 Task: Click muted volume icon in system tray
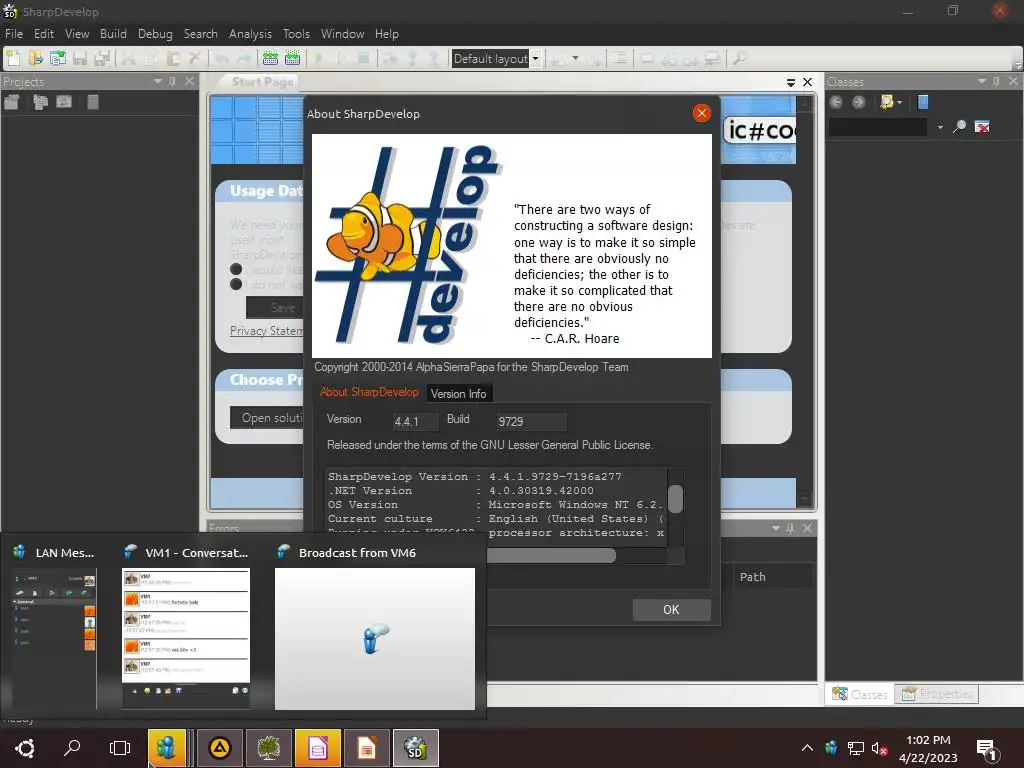(x=880, y=748)
